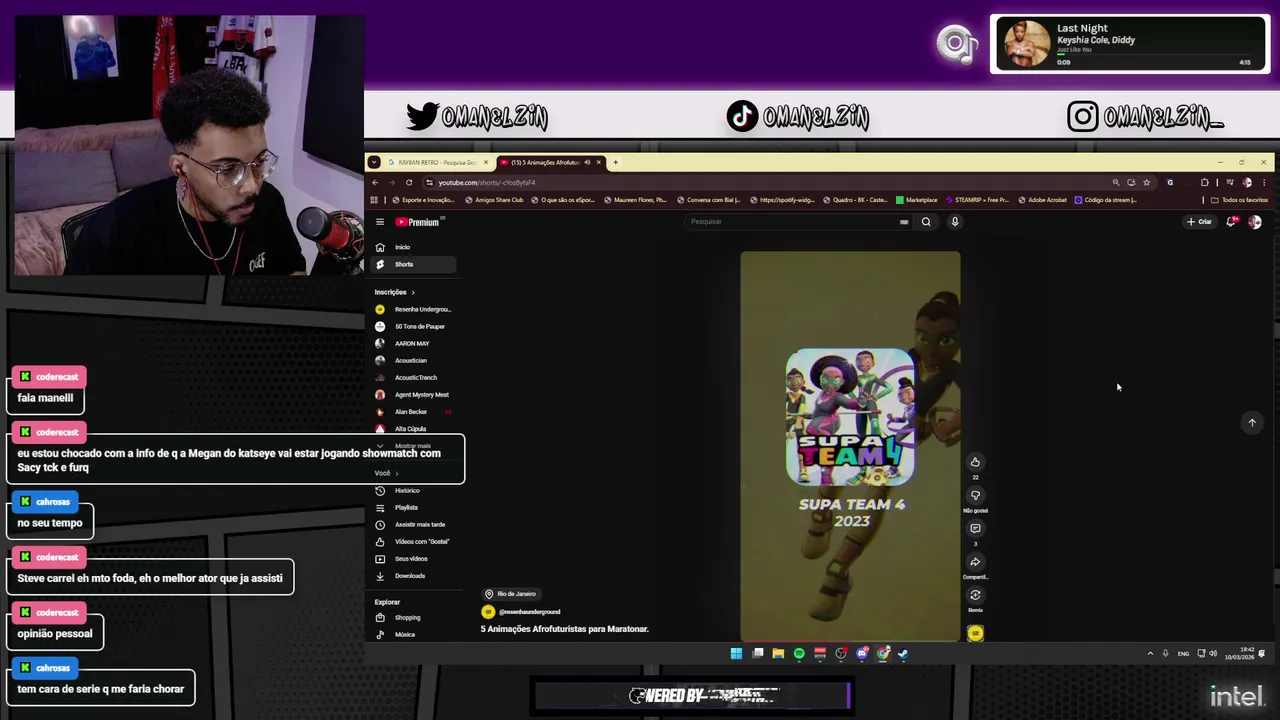
Task: Open Vídeos com "Gostei" list
Action: tap(415, 541)
